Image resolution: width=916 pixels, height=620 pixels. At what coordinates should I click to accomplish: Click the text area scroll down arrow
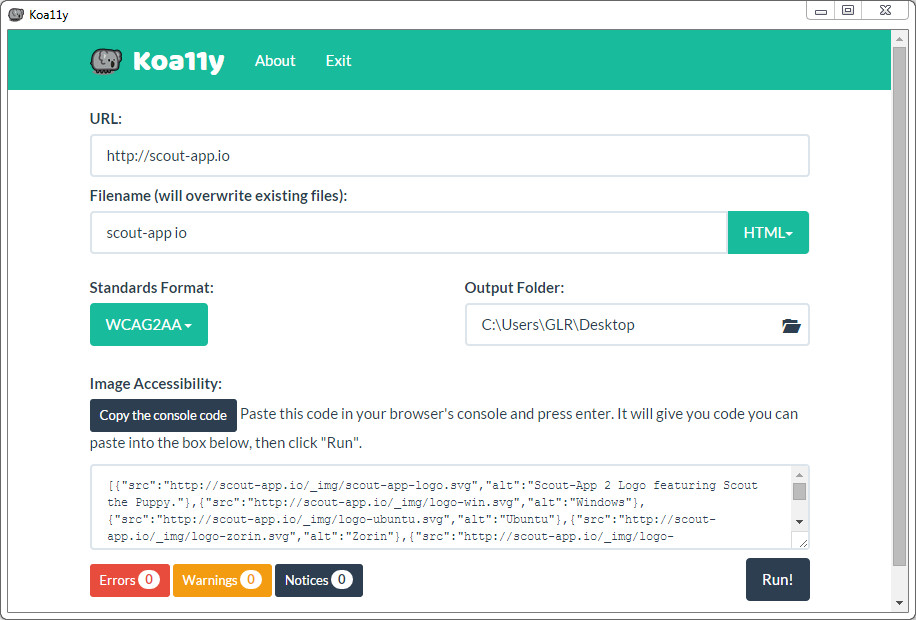800,522
